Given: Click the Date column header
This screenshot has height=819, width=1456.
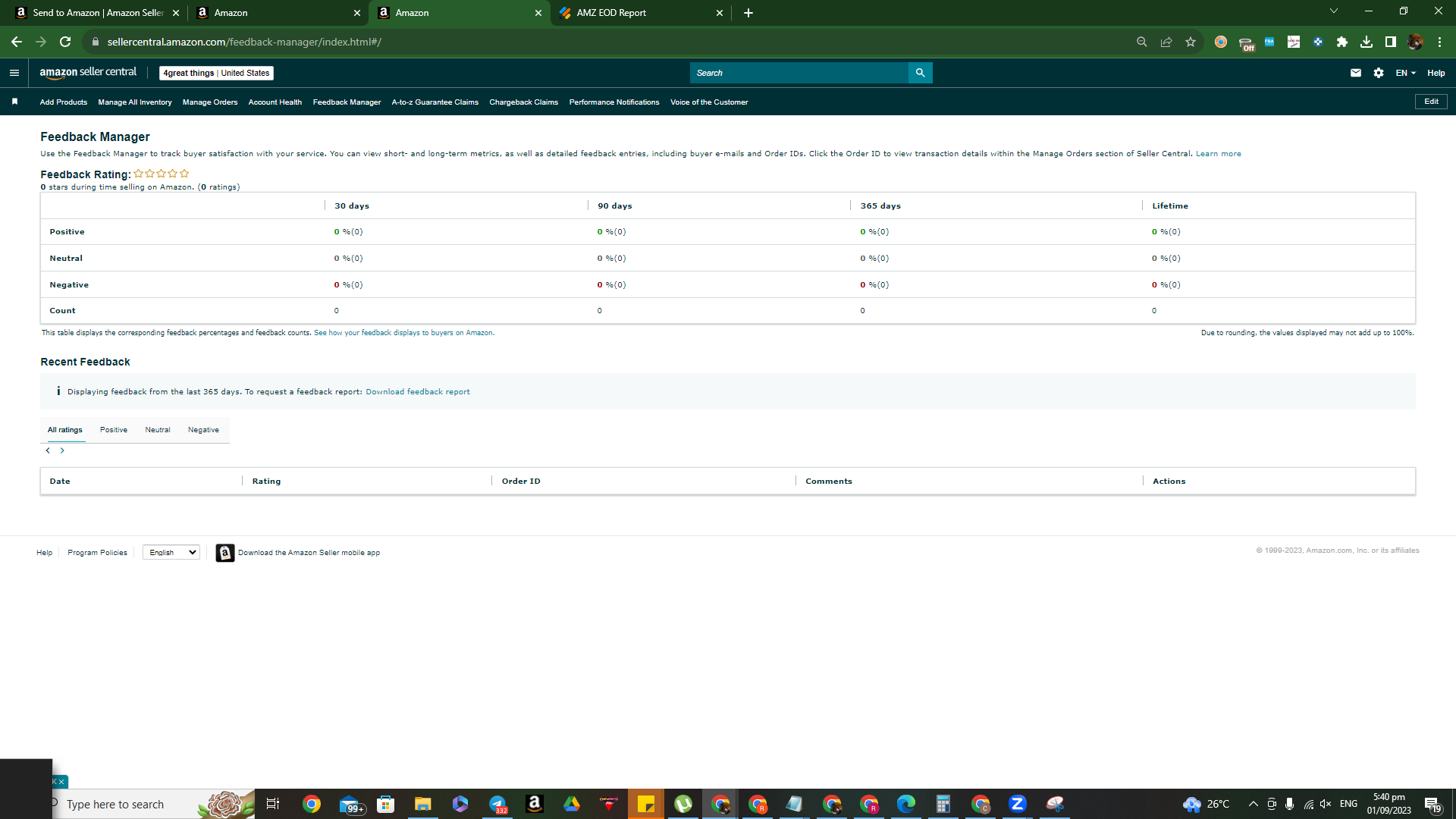Looking at the screenshot, I should 60,482.
